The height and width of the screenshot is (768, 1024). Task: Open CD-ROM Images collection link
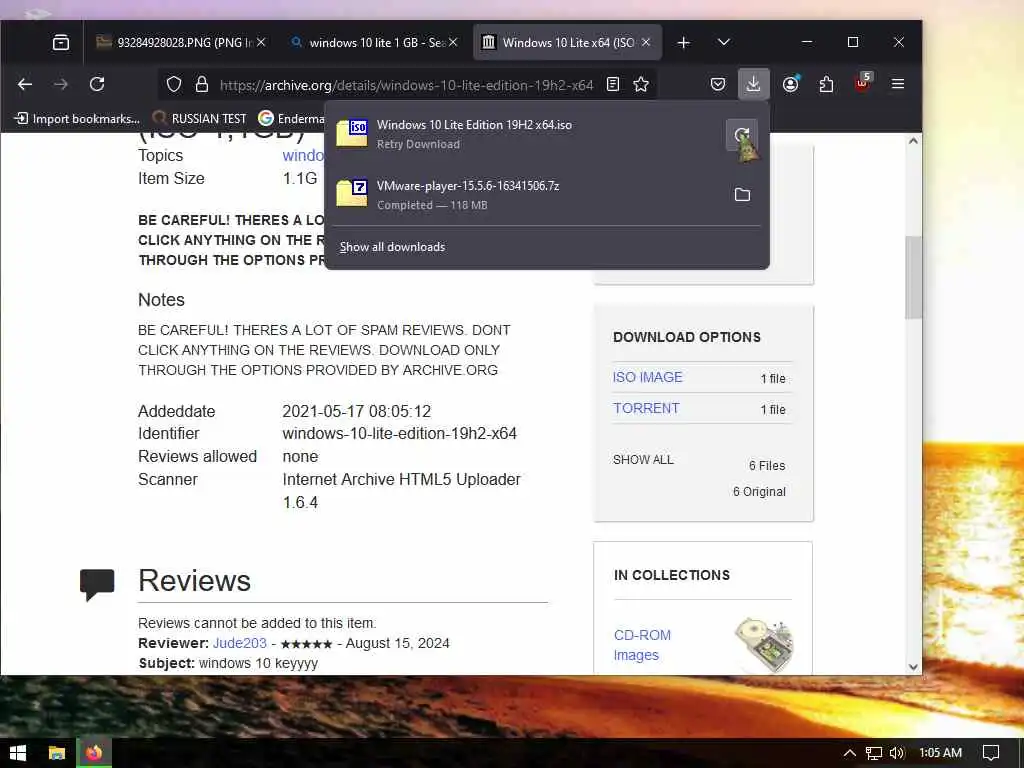pos(642,645)
